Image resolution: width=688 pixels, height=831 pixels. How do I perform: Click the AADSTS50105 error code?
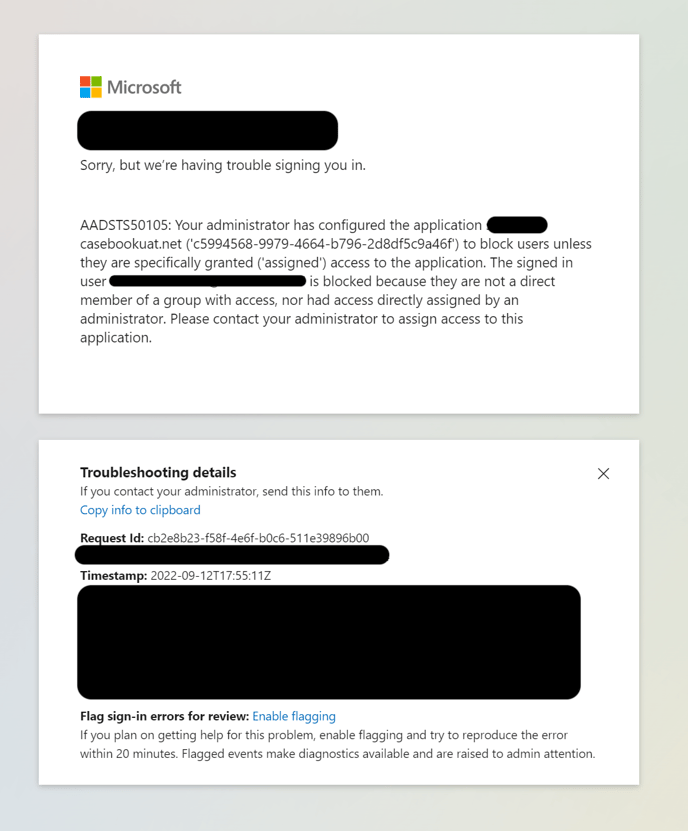point(125,225)
